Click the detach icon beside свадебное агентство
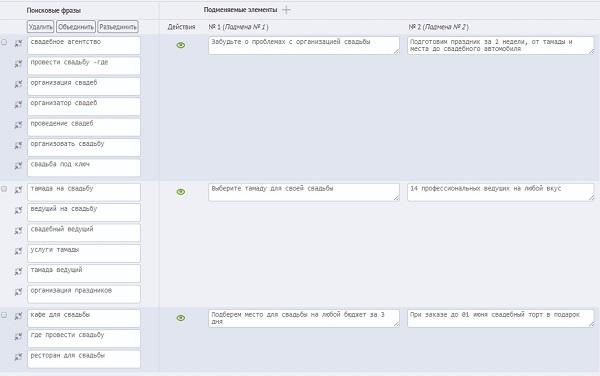The image size is (600, 376). click(x=18, y=43)
